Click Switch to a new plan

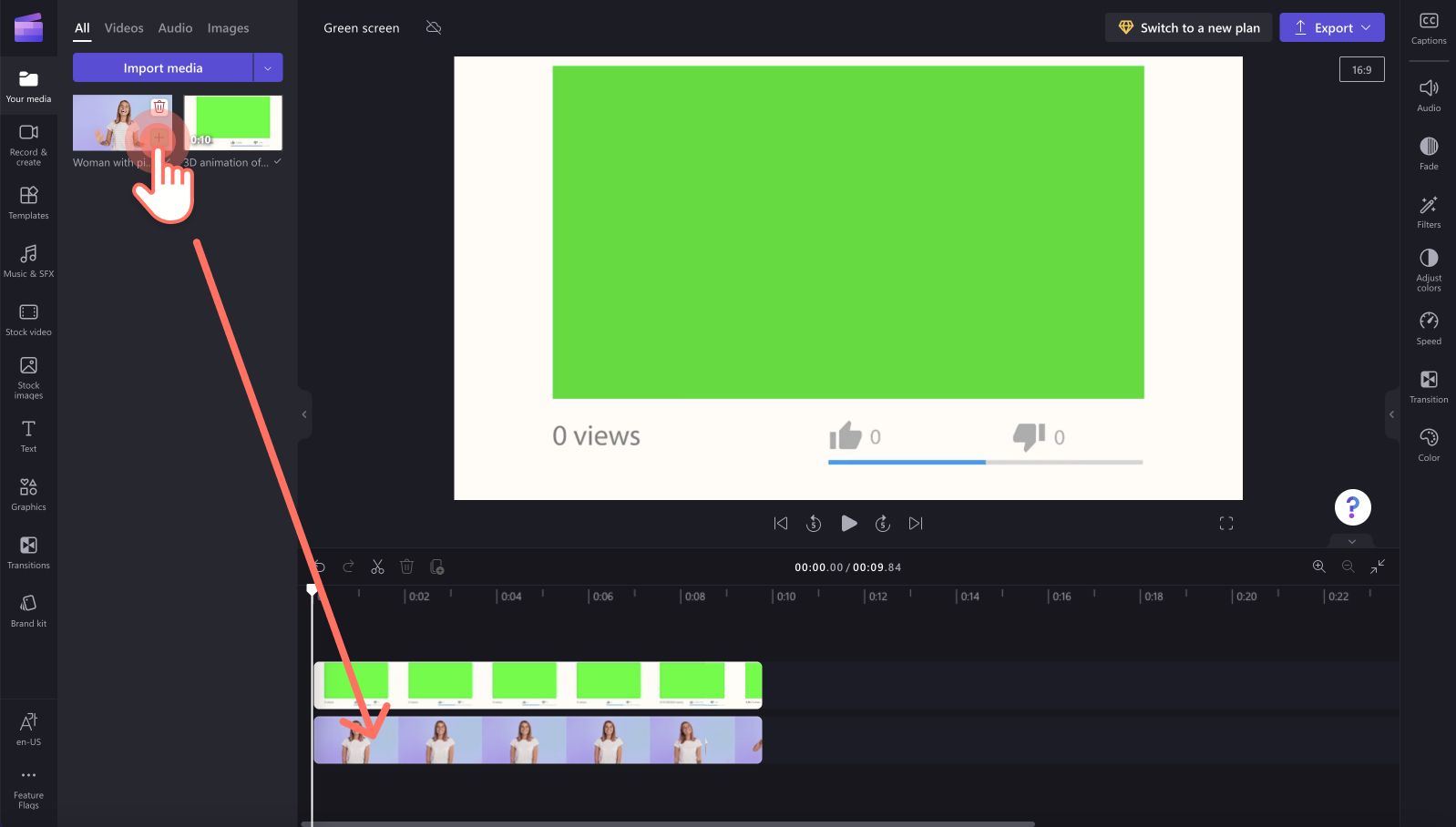[x=1188, y=27]
